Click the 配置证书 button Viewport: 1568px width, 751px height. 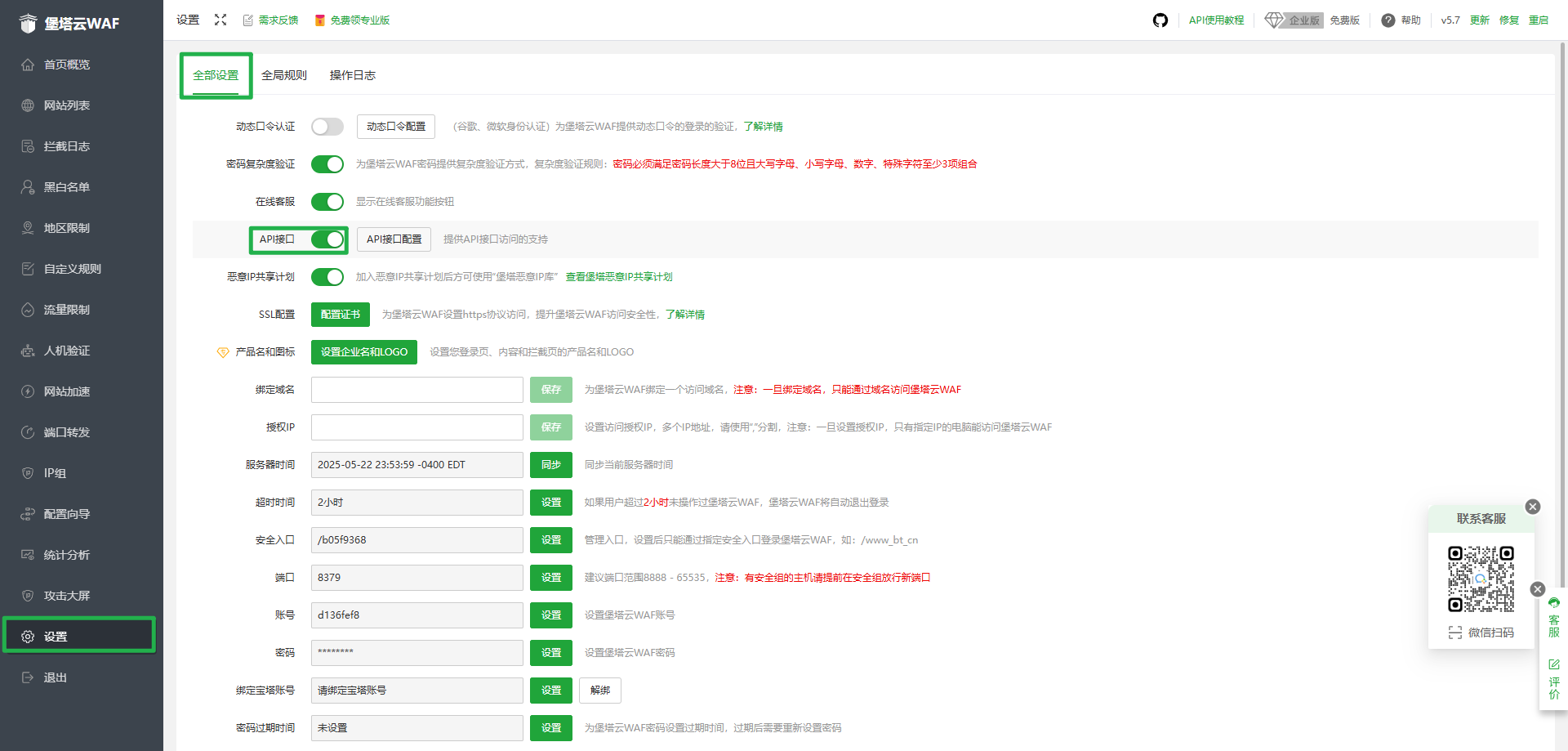[340, 315]
